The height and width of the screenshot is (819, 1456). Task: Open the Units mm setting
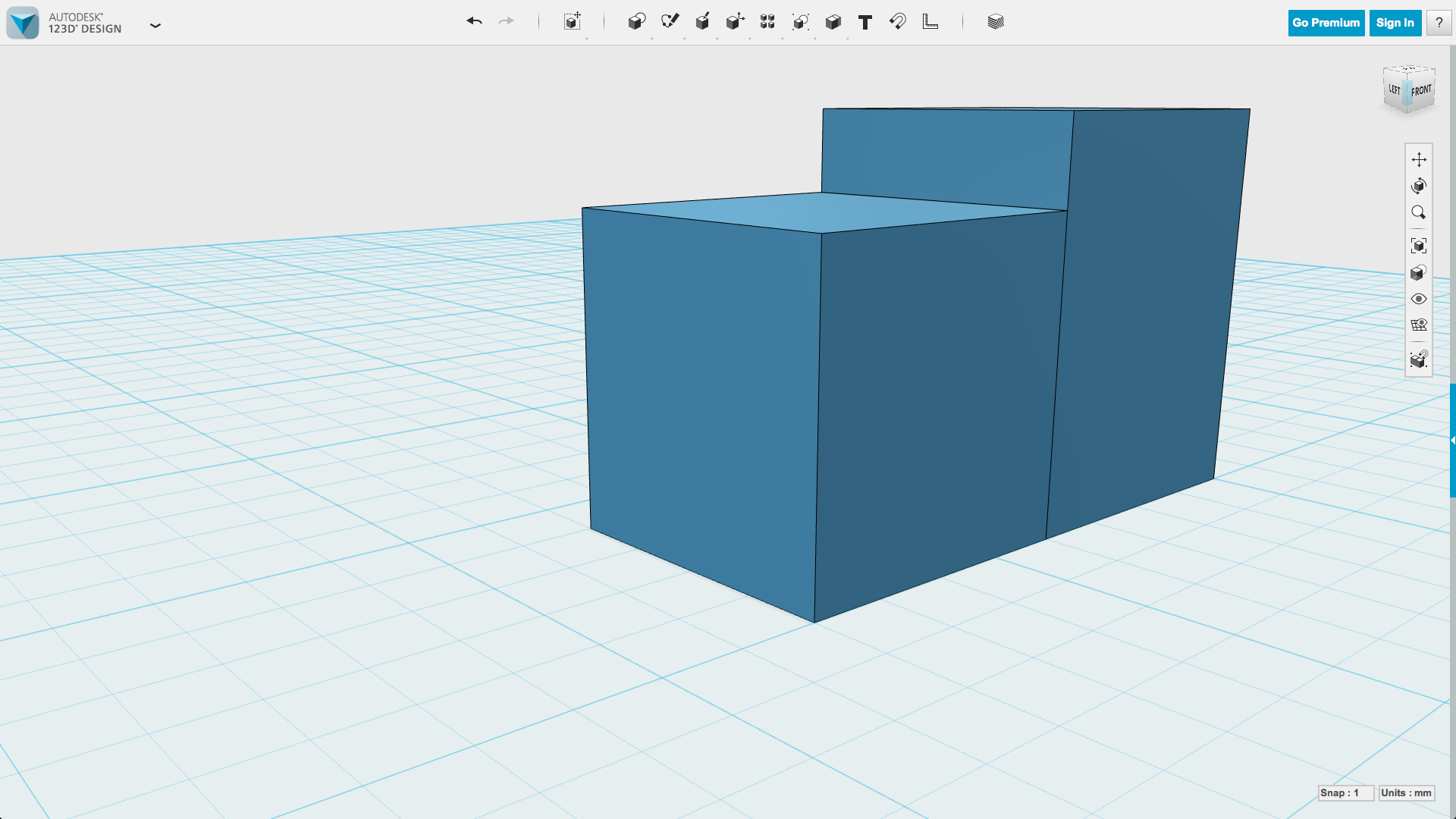coord(1406,793)
